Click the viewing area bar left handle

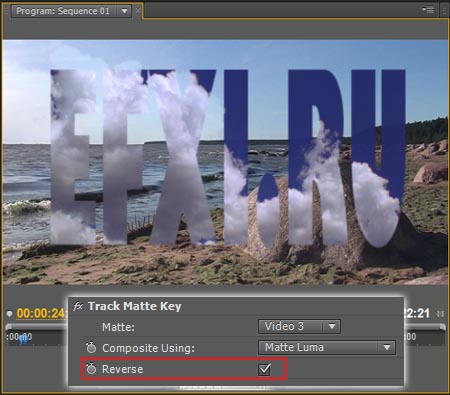pyautogui.click(x=9, y=327)
